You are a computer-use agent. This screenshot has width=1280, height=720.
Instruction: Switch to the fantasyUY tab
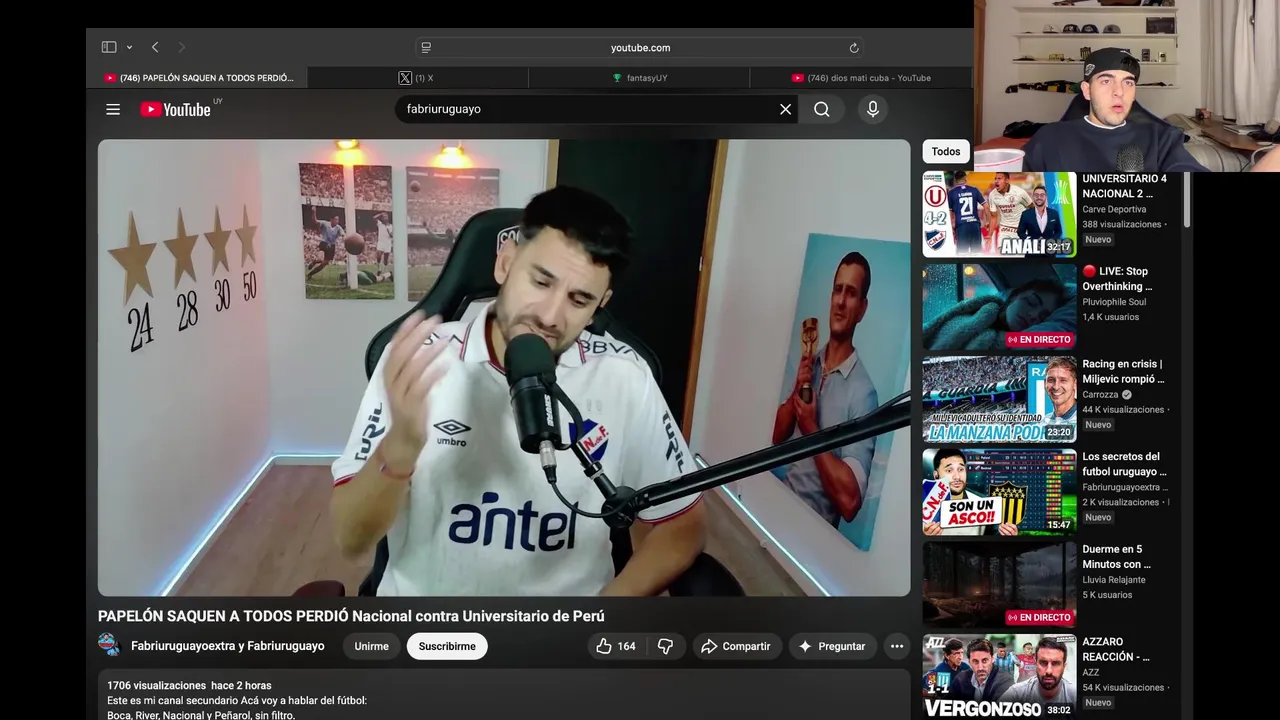coord(639,77)
